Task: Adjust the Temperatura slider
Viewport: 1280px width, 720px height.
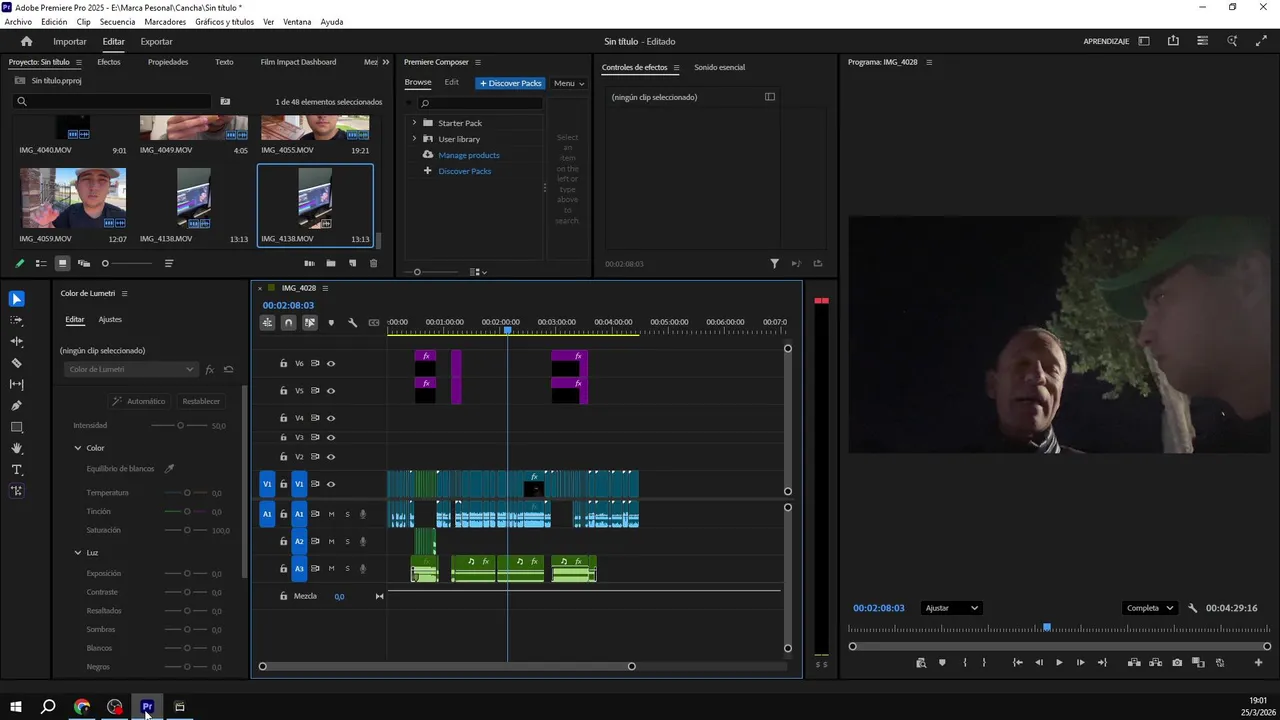Action: 187,493
